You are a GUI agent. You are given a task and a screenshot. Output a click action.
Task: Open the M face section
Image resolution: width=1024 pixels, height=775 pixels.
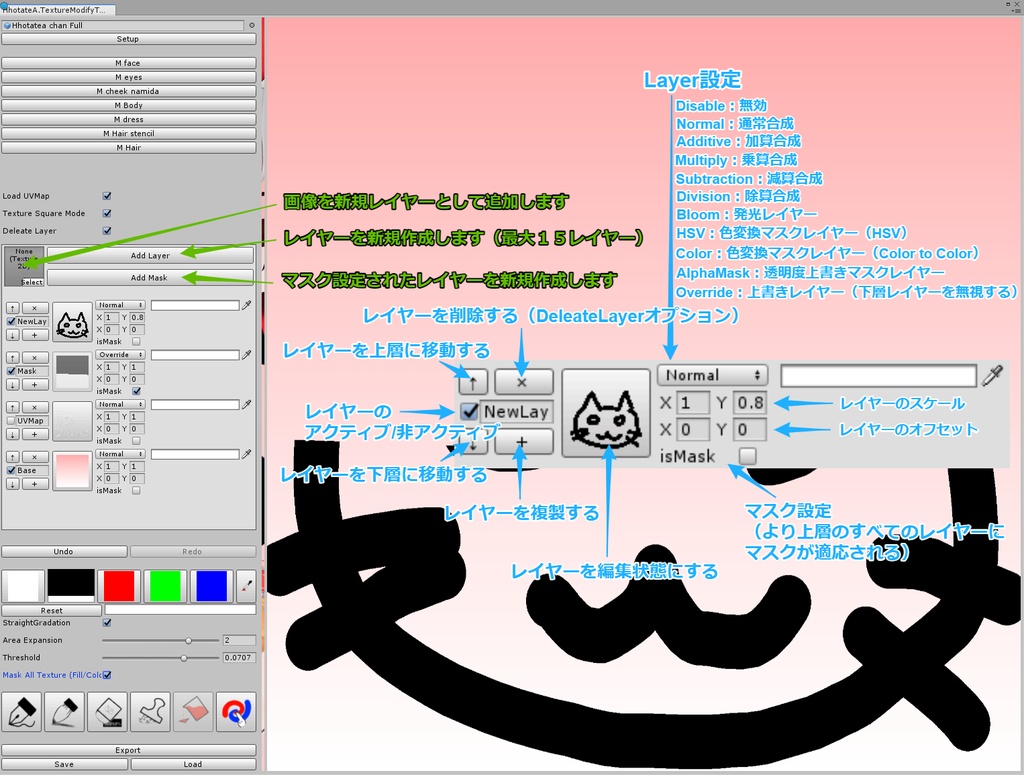pyautogui.click(x=128, y=62)
